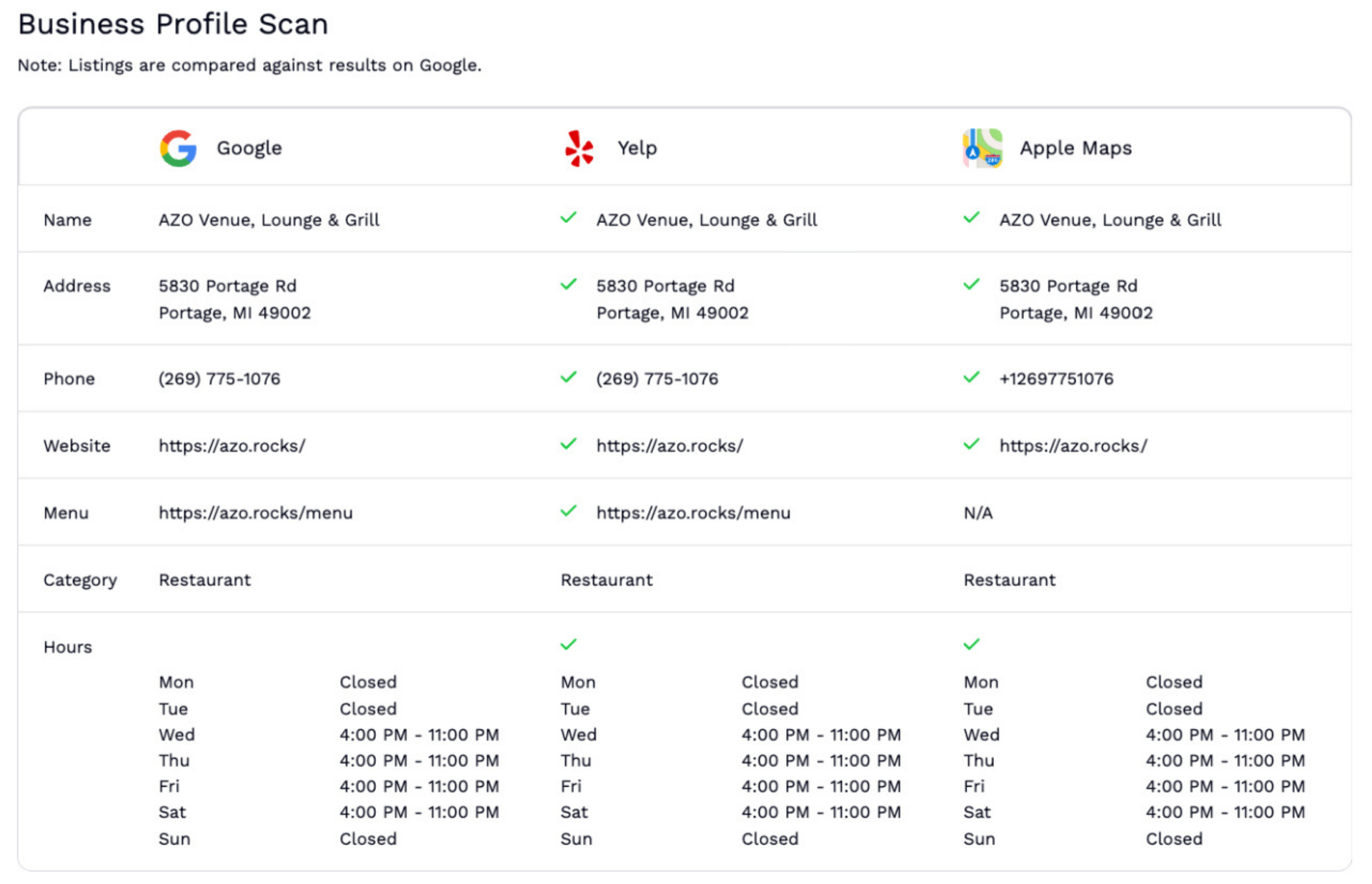Viewport: 1372px width, 884px height.
Task: Select the Apple Maps column header label
Action: tap(1076, 148)
